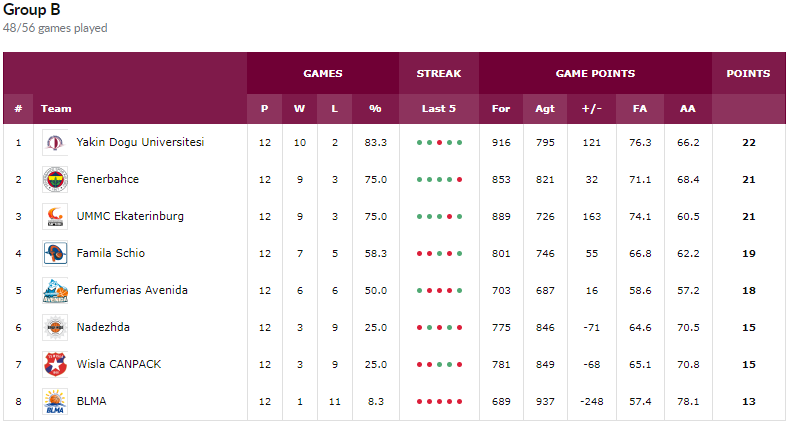
Task: Select the UMMC Ekaterinburg logo
Action: click(x=55, y=217)
